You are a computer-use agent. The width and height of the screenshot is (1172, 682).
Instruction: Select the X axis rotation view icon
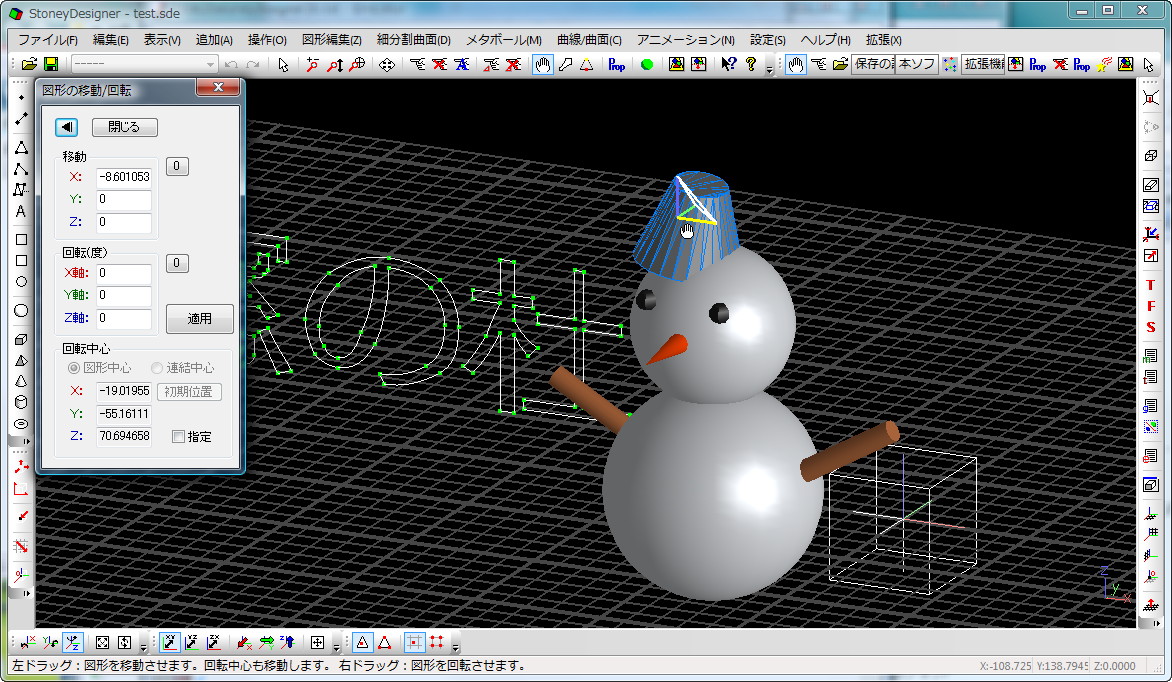(x=28, y=642)
